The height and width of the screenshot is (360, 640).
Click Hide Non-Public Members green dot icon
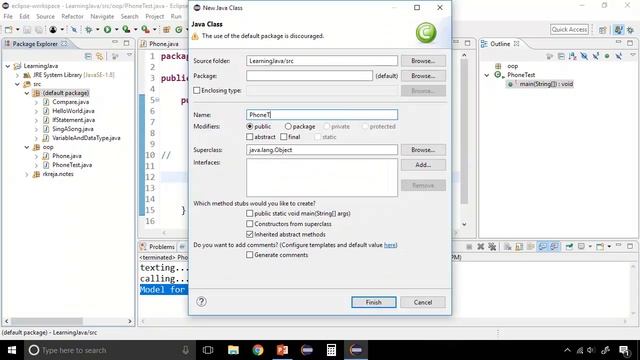click(x=607, y=56)
